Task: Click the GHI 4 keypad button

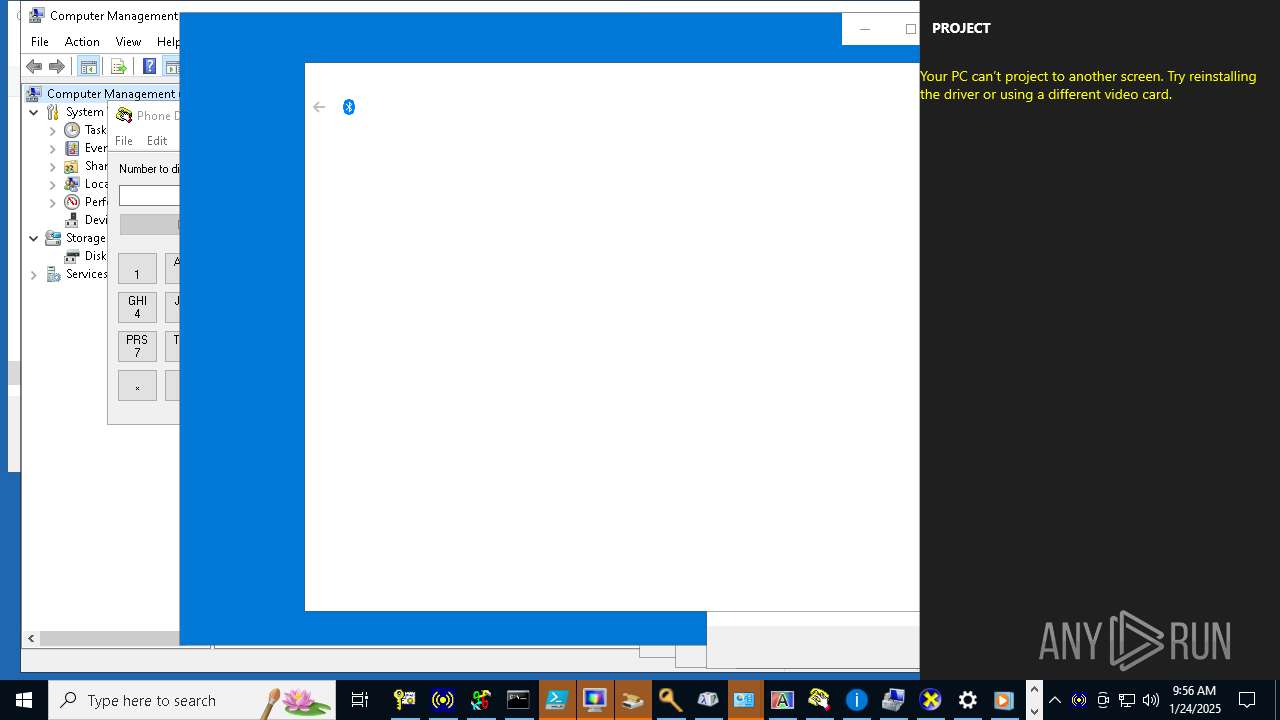Action: tap(137, 307)
